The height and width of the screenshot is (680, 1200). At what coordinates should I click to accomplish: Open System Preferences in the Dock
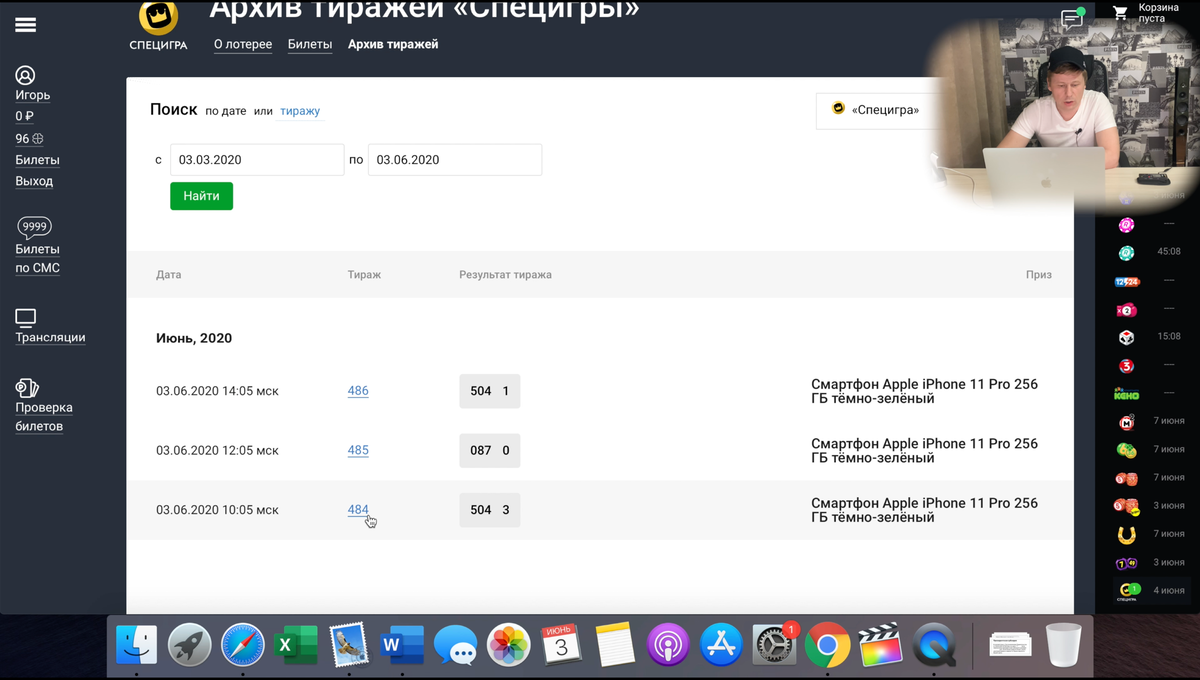click(x=774, y=645)
